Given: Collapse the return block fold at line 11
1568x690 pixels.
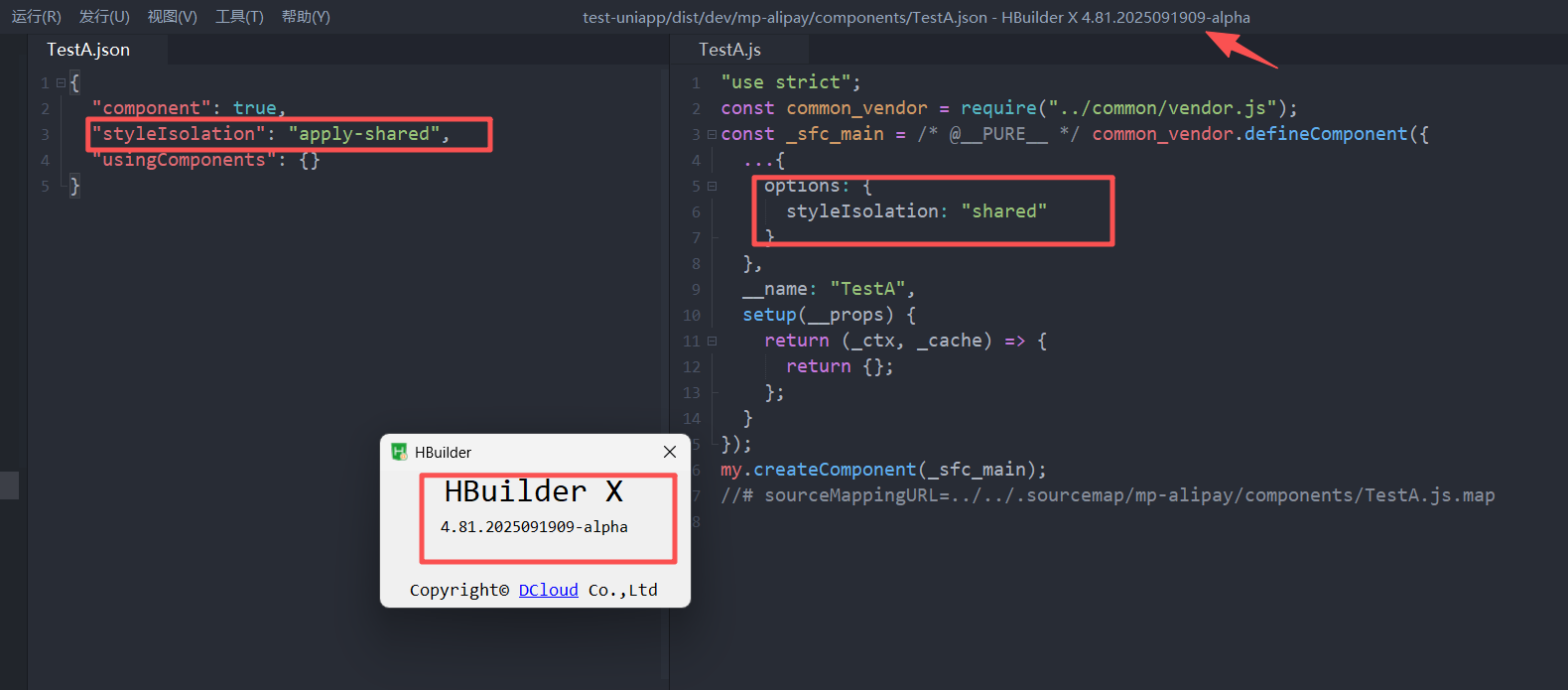Looking at the screenshot, I should tap(712, 342).
